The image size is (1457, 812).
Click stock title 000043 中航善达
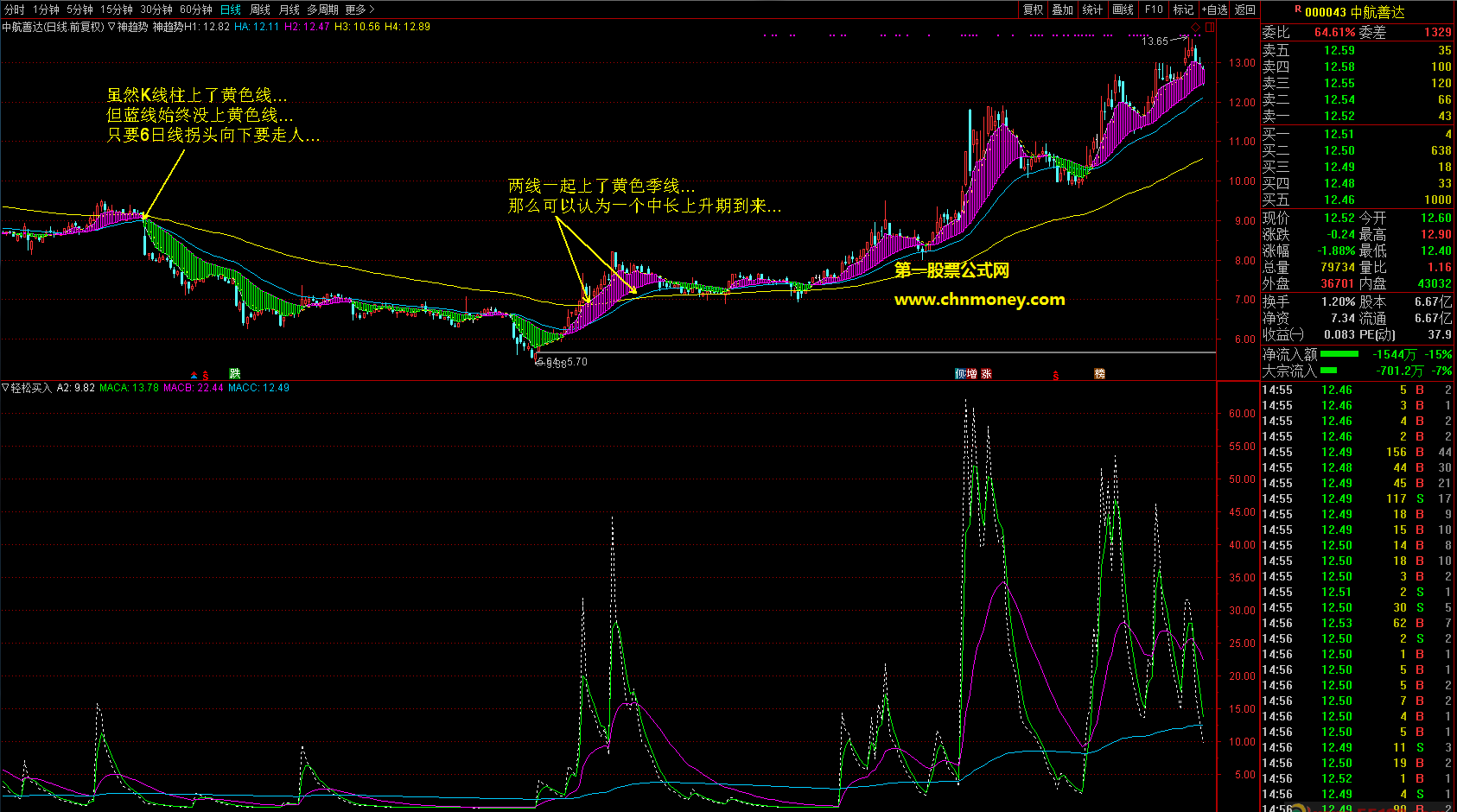coord(1355,12)
